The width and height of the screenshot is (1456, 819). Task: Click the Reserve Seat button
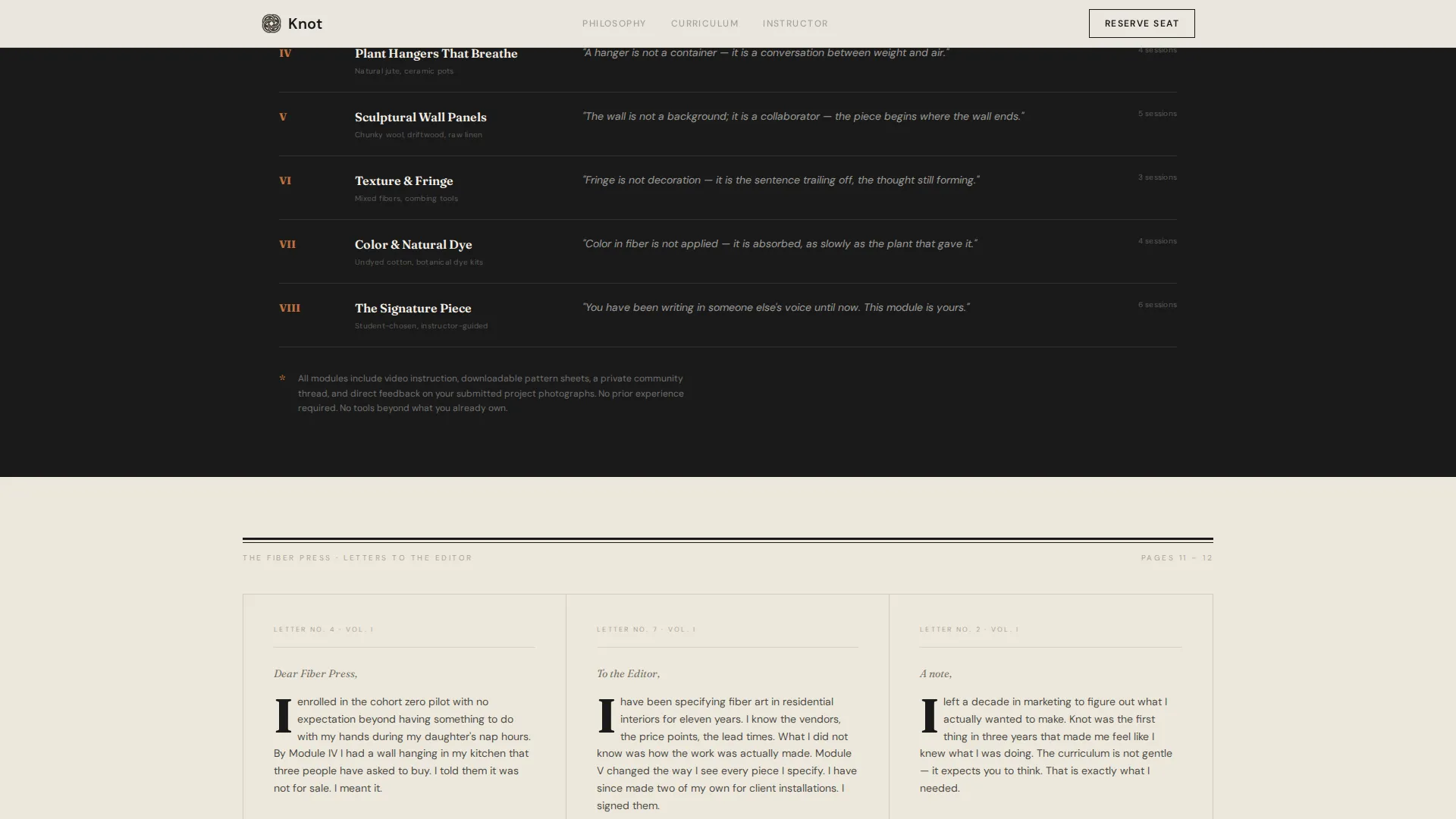click(1141, 24)
